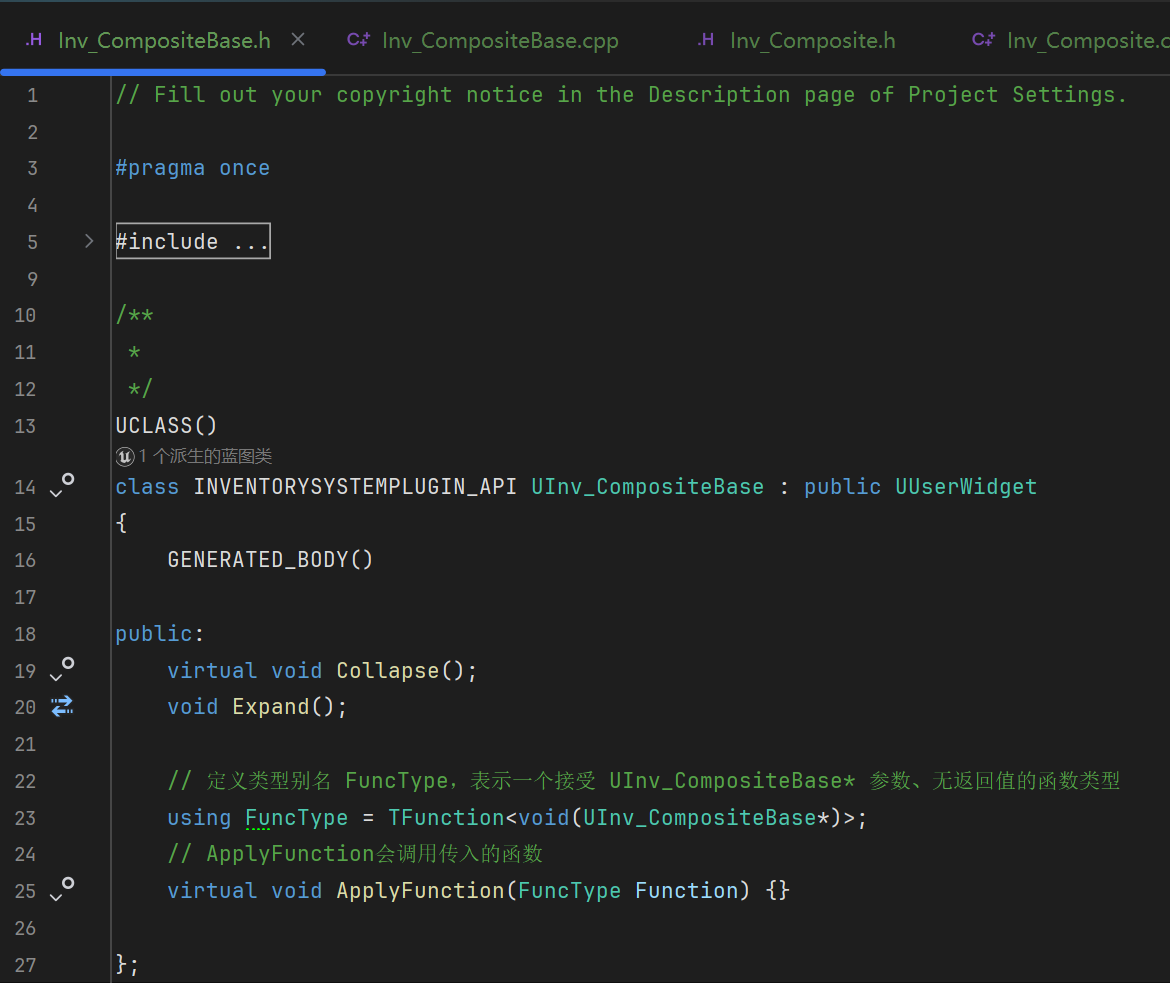The height and width of the screenshot is (983, 1170).
Task: Click the declaration/definition switch icon on line 20
Action: coord(62,706)
